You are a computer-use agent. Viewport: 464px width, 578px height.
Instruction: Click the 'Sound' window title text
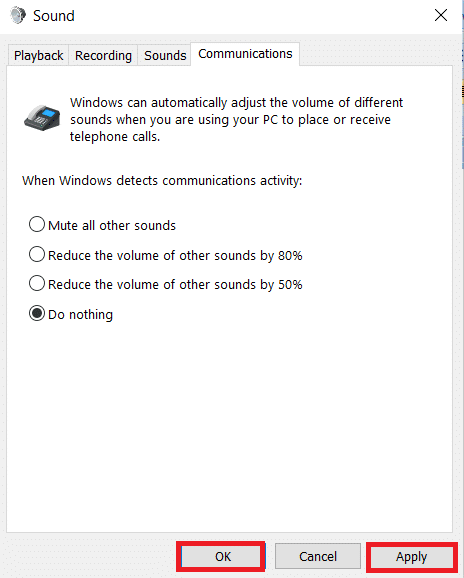point(54,16)
